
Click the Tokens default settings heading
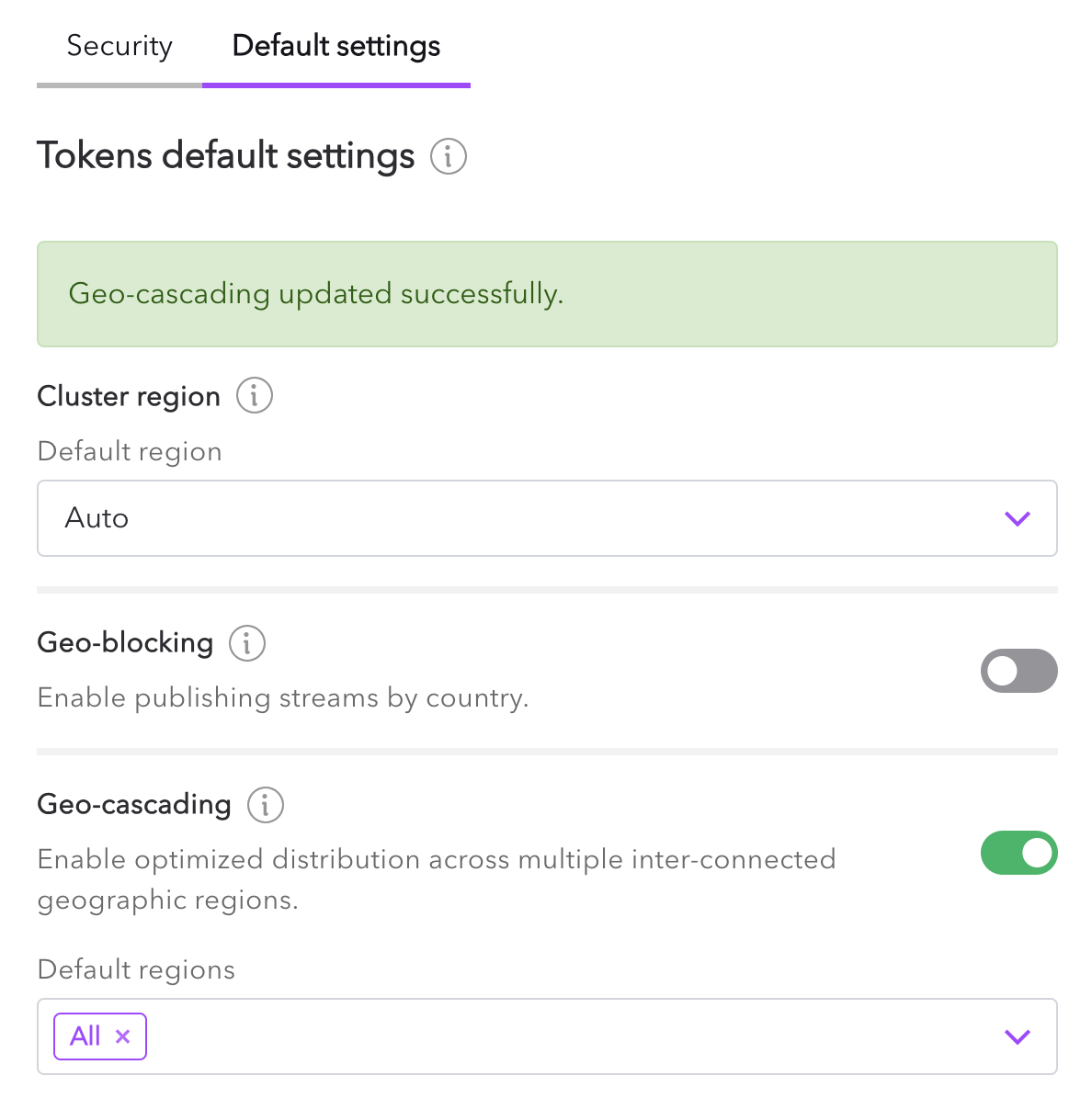[226, 156]
